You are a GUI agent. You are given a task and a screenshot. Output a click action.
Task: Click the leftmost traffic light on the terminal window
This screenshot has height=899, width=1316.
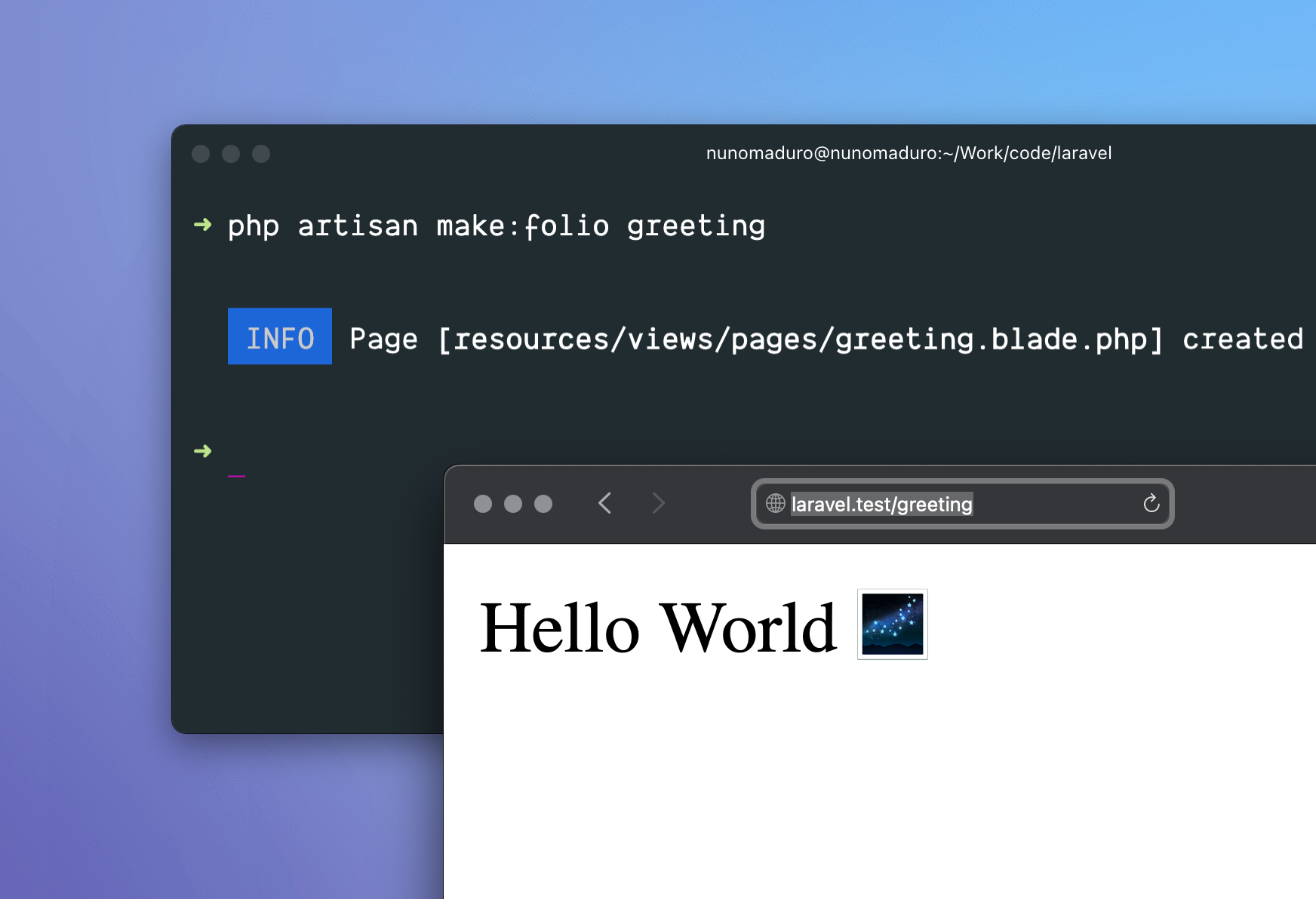201,153
